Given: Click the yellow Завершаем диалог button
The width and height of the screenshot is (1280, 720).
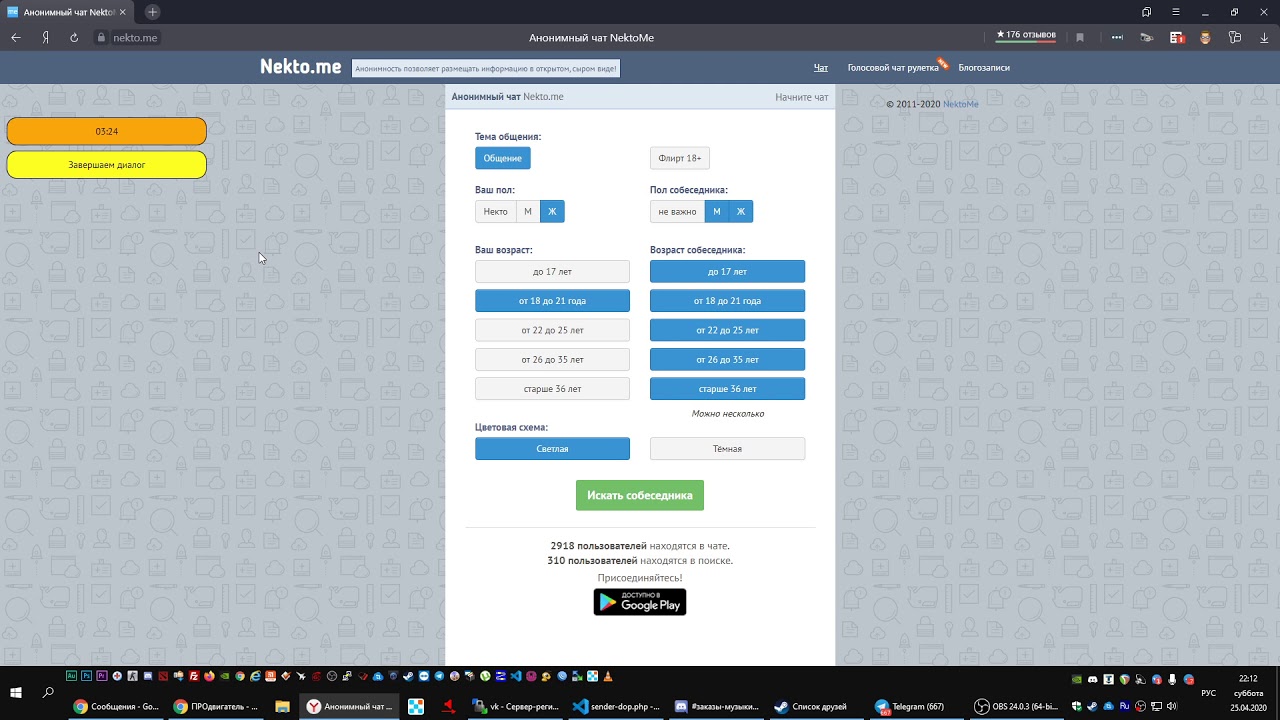Looking at the screenshot, I should tap(107, 164).
